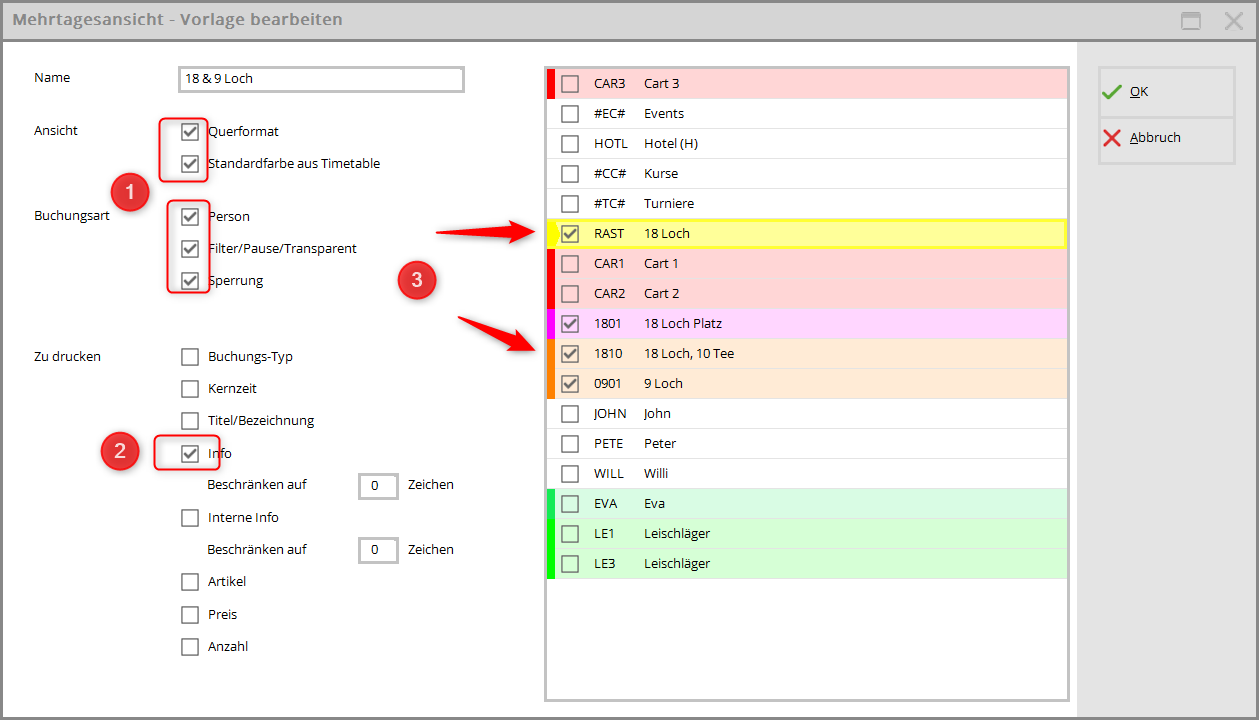Uncheck the Querformat checkbox
The height and width of the screenshot is (720, 1259).
coord(190,132)
